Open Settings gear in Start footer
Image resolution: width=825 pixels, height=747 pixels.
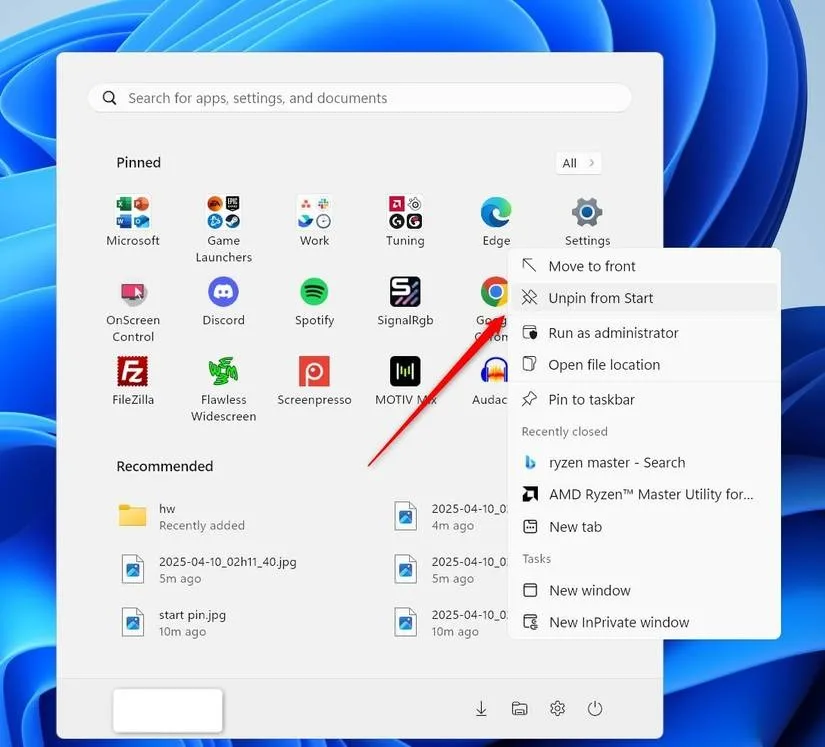coord(557,709)
